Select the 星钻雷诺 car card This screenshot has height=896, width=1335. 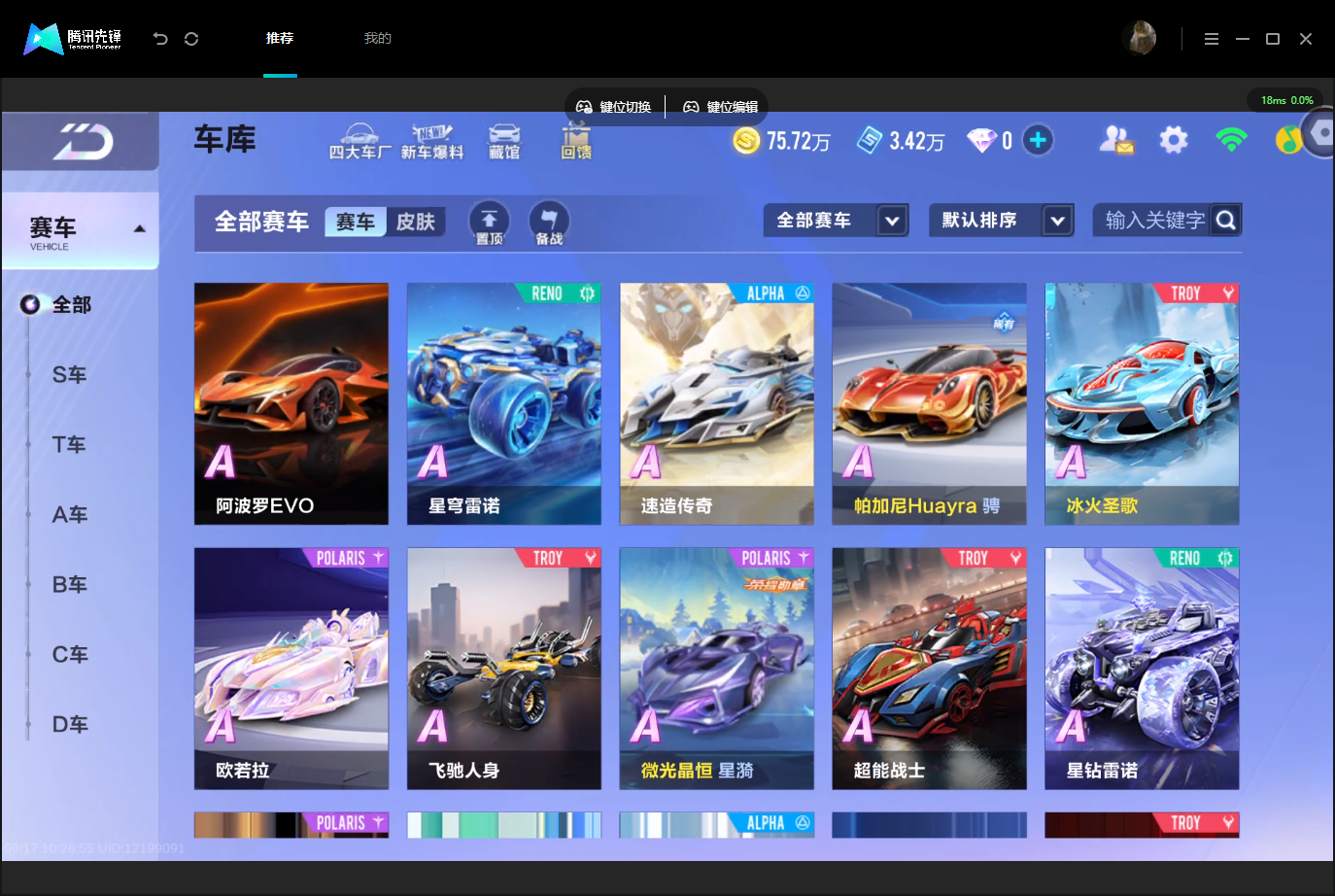(1143, 669)
